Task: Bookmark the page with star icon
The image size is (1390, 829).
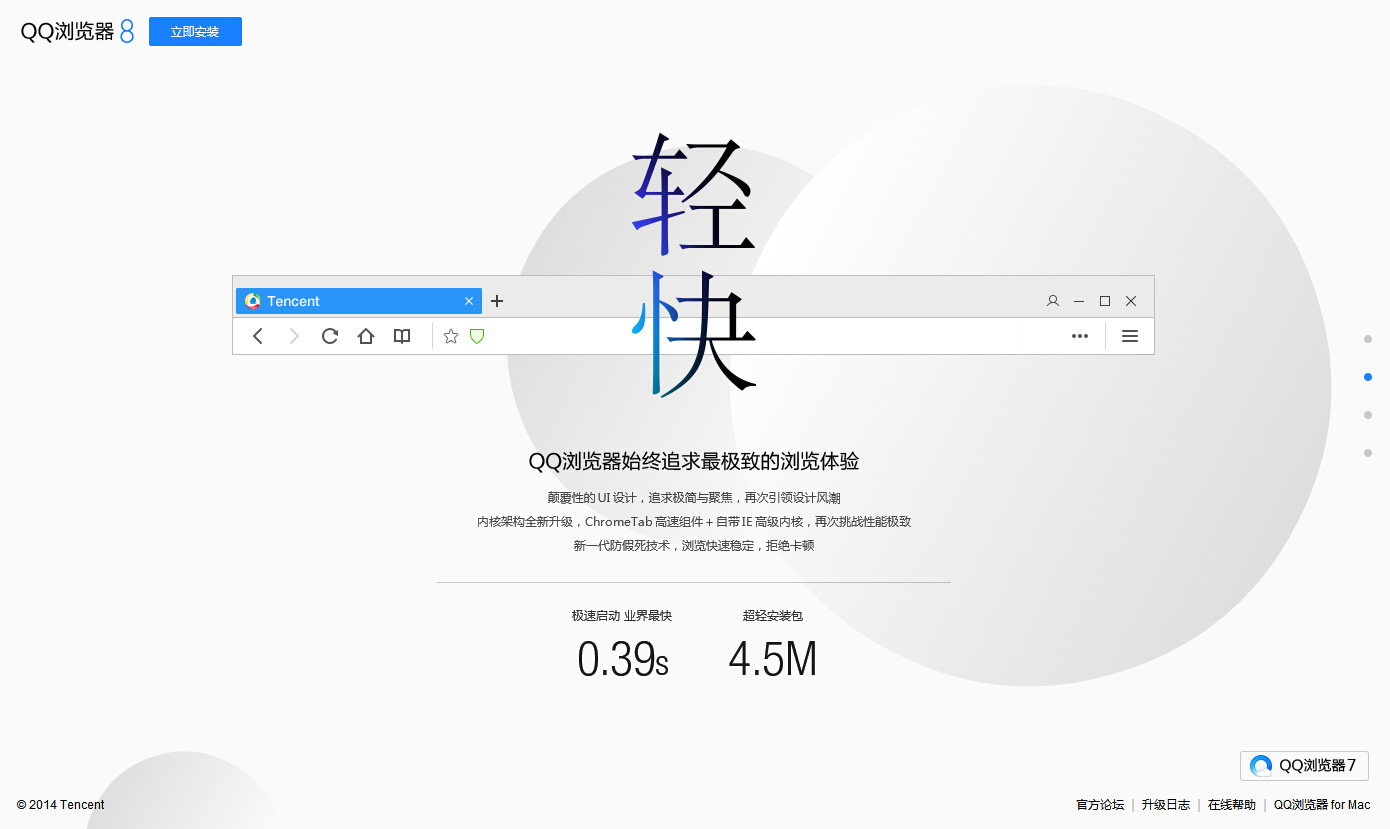Action: pos(451,336)
